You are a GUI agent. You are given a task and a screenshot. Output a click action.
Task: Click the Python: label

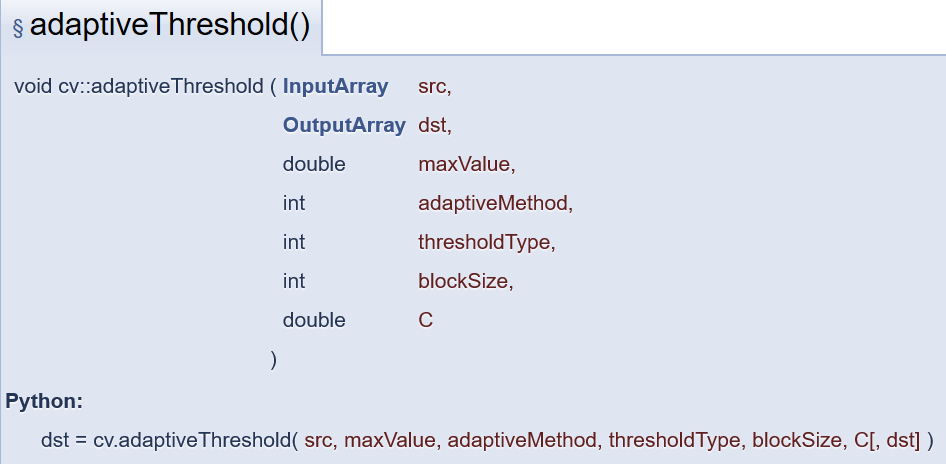coord(44,401)
